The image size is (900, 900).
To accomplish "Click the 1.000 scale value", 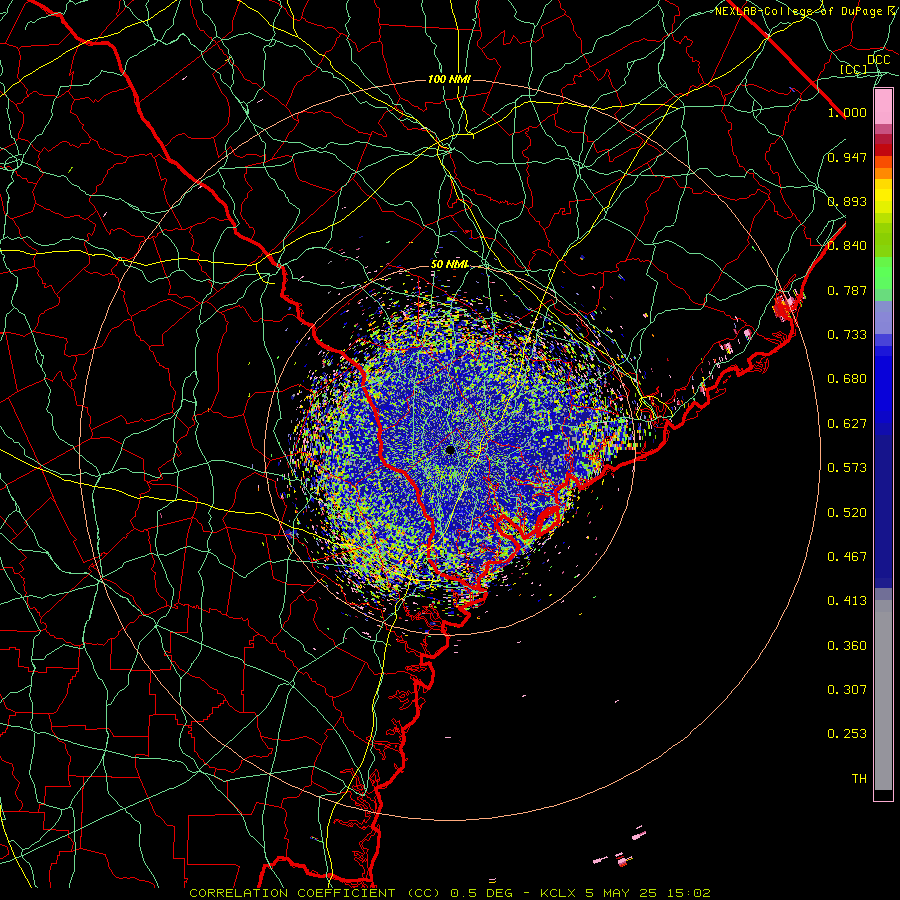I will coord(847,112).
